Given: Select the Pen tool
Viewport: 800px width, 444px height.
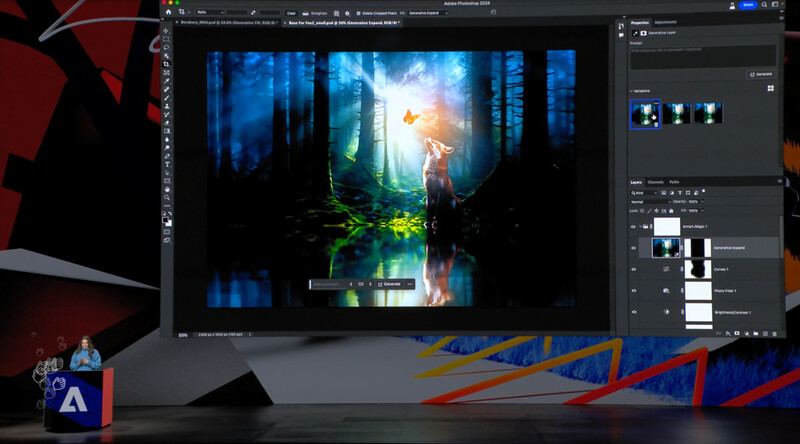Looking at the screenshot, I should (166, 156).
